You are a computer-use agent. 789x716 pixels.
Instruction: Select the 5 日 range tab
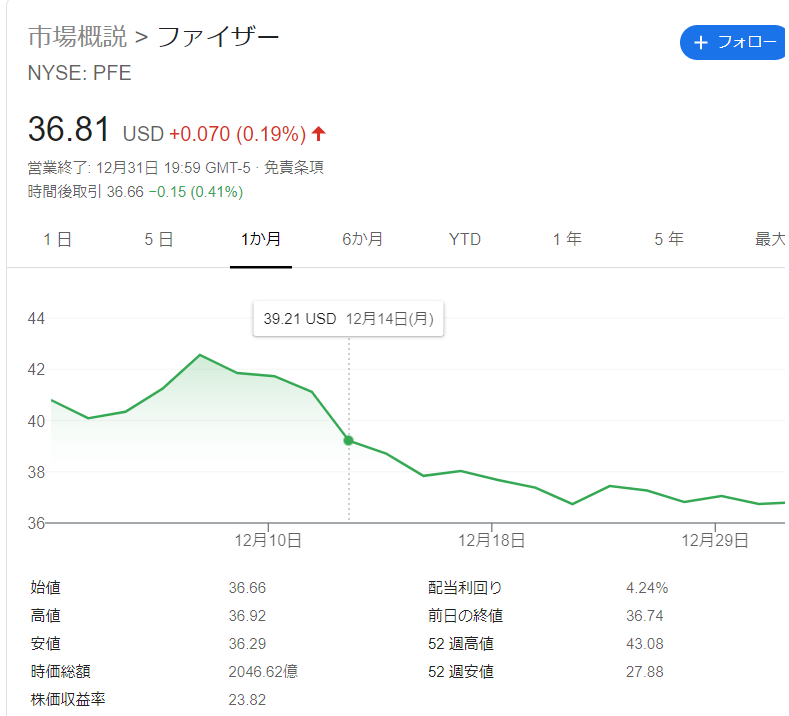coord(159,240)
